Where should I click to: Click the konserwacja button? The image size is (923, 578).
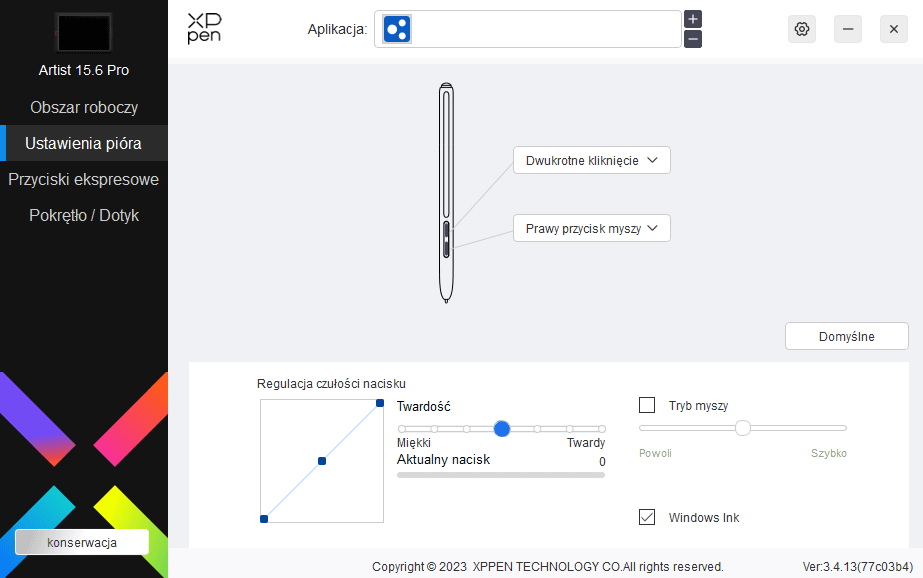click(x=82, y=542)
